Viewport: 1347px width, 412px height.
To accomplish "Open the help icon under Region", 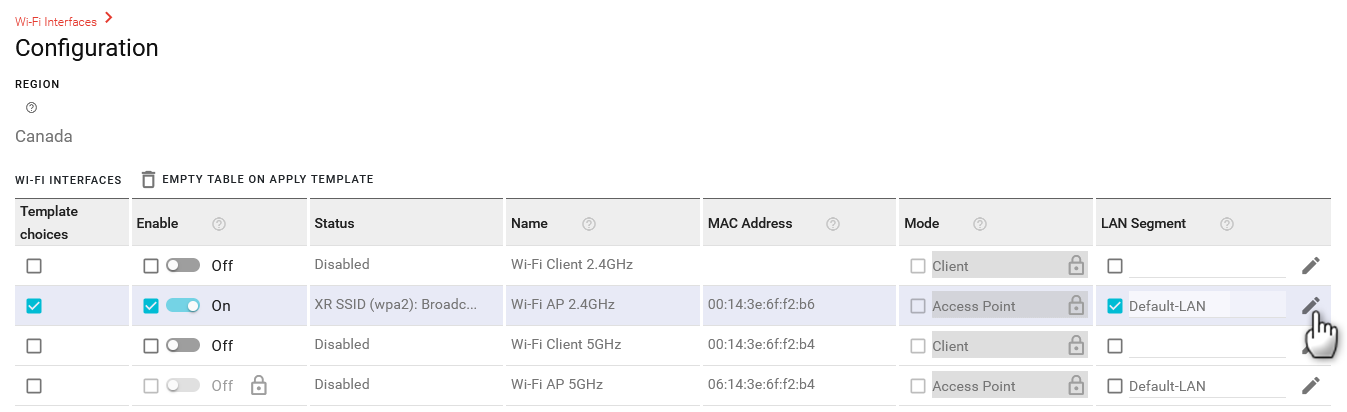I will (x=31, y=108).
